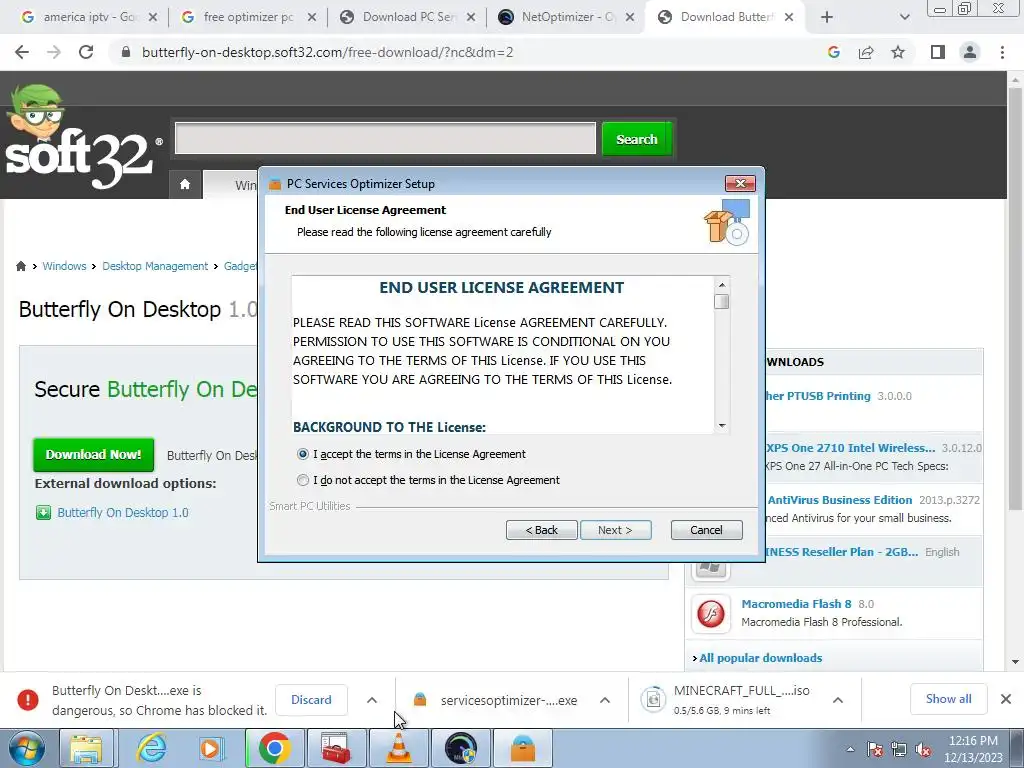Click PC Services Optimizer setup taskbar icon
This screenshot has height=768, width=1024.
pyautogui.click(x=523, y=748)
